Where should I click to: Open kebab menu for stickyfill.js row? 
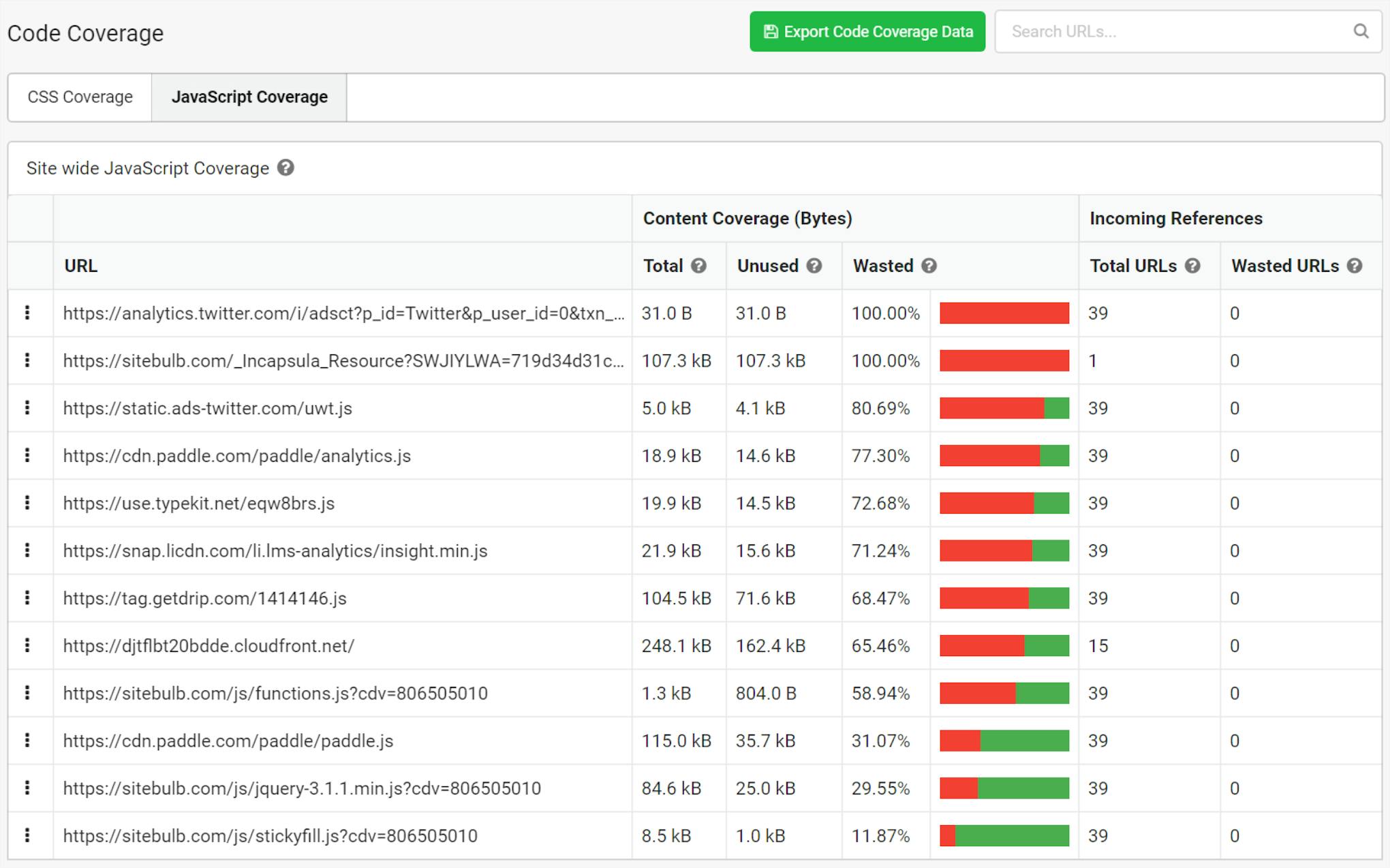tap(27, 835)
